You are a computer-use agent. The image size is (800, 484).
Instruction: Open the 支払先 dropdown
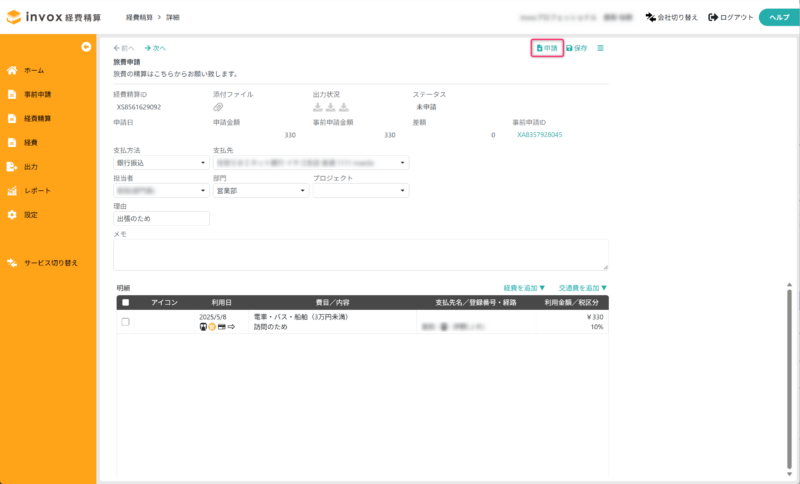[311, 163]
